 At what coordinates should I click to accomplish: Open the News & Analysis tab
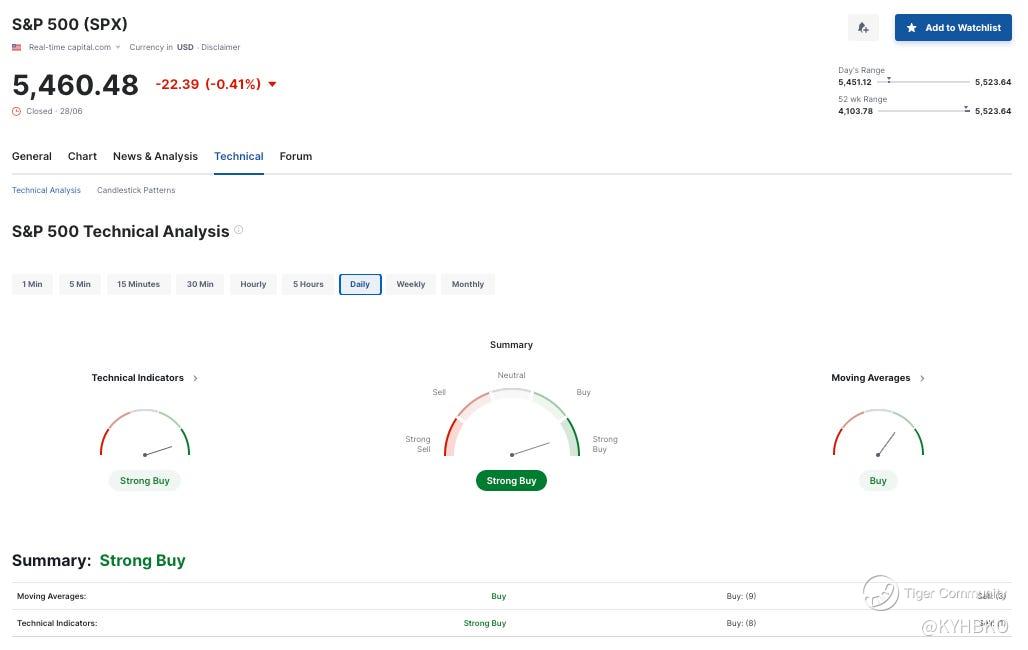(155, 156)
